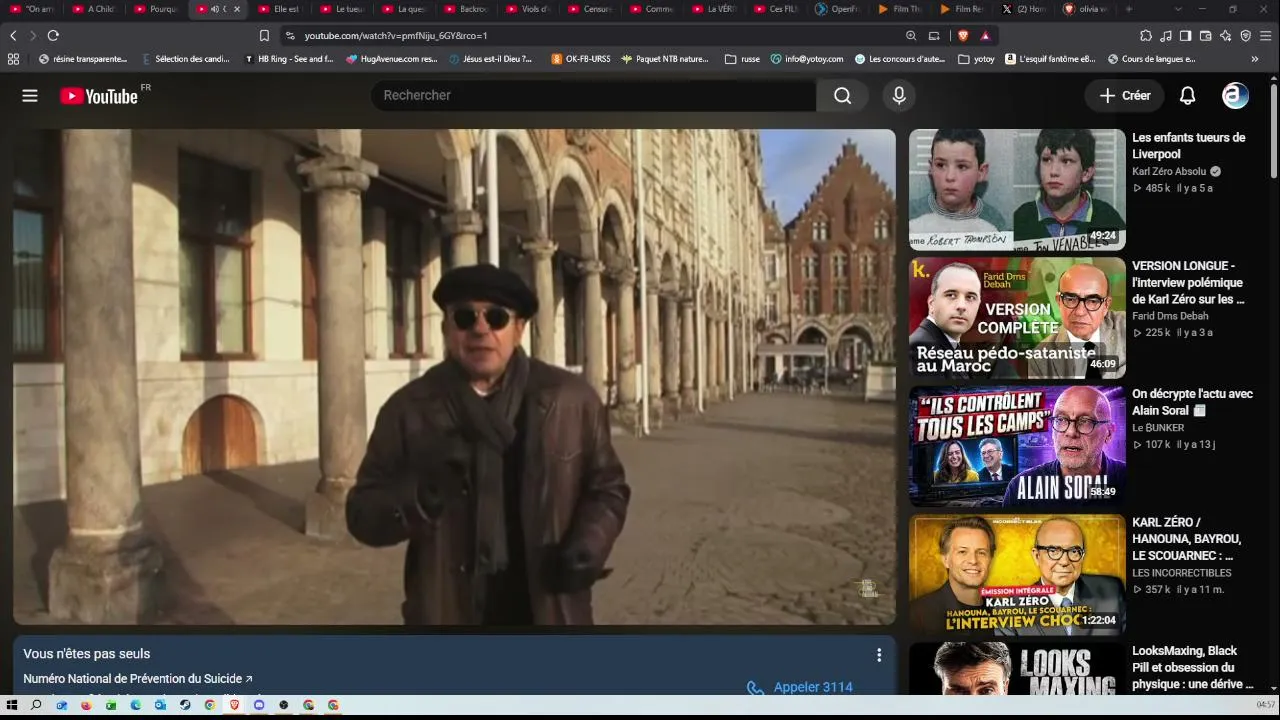
Task: Open the 'info@yotoy.com' bookmark
Action: tap(807, 59)
